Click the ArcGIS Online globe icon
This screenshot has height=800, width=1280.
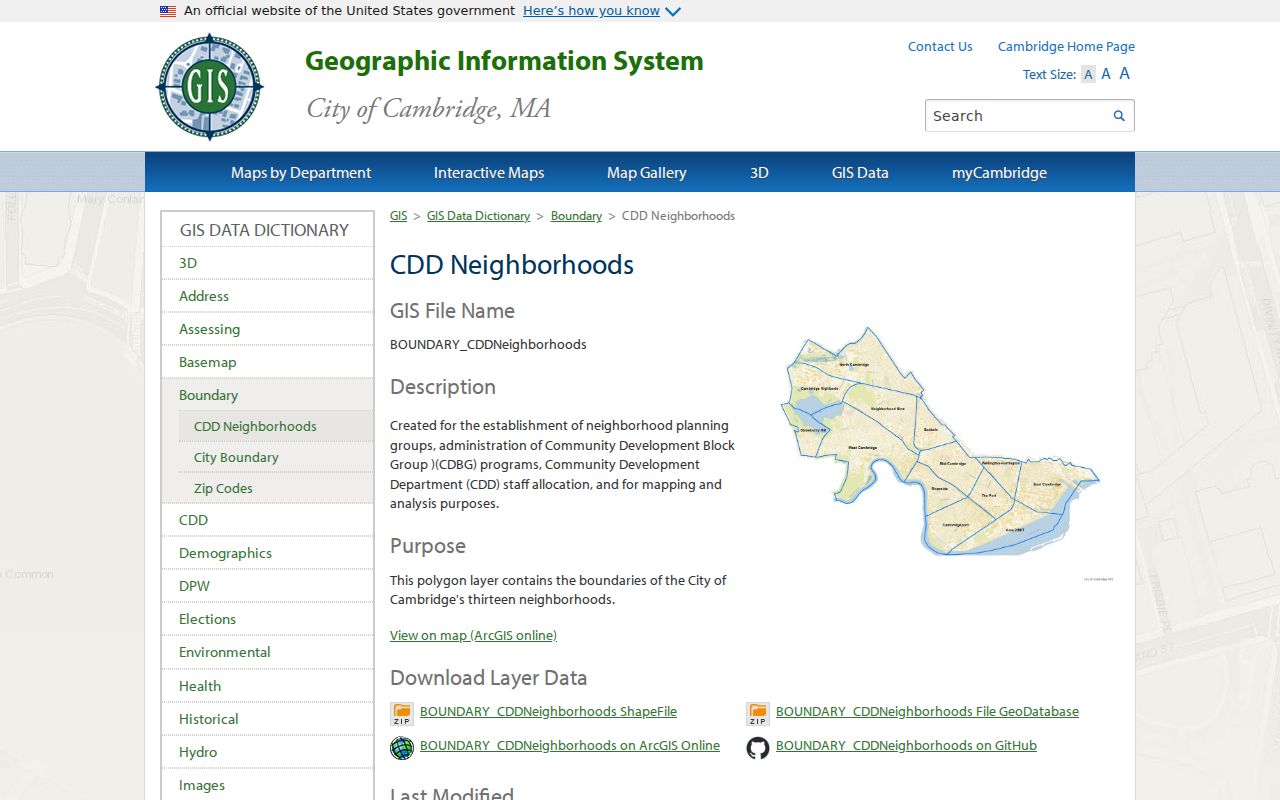[x=402, y=747]
